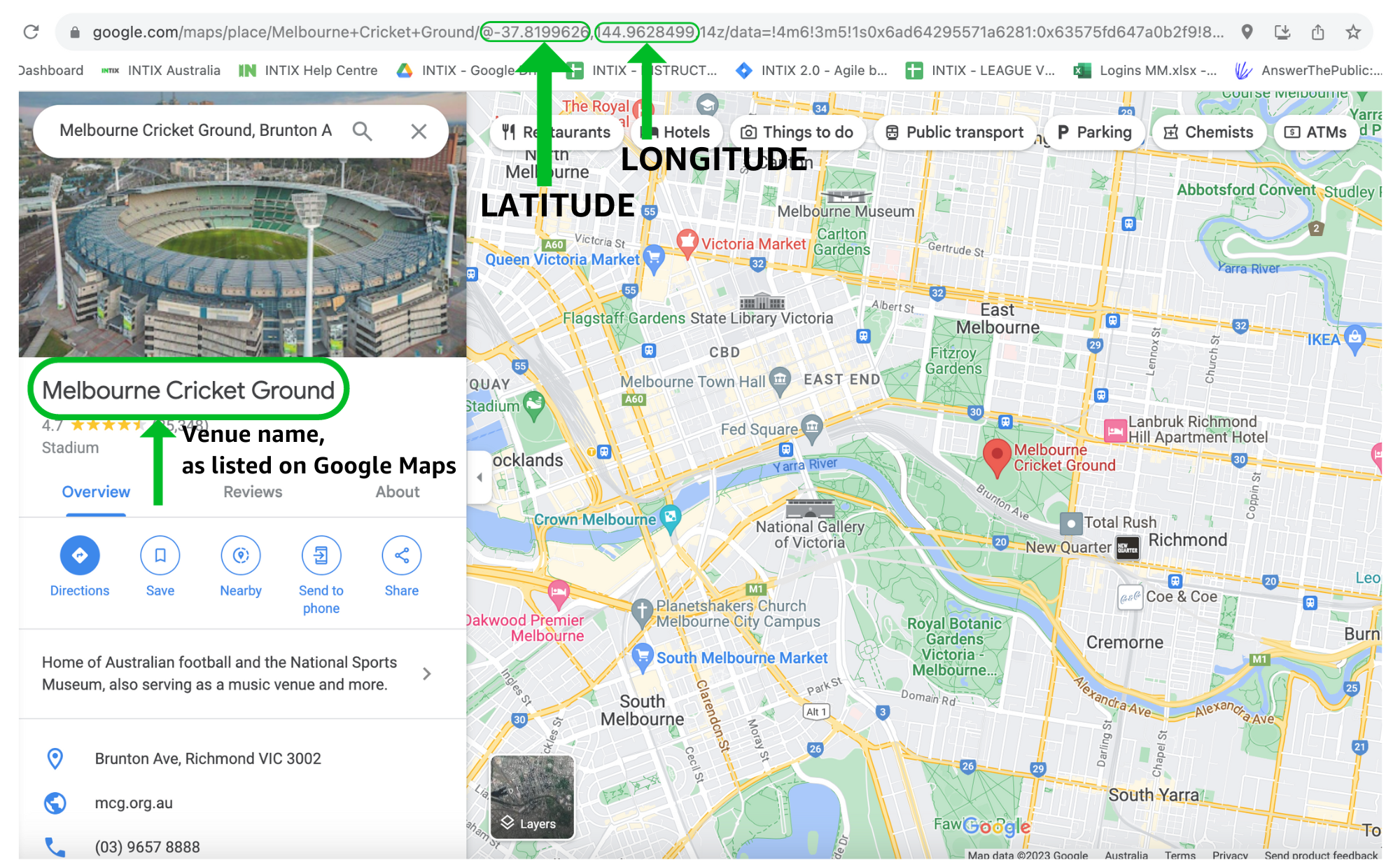Switch to the Overview tab

click(x=96, y=492)
